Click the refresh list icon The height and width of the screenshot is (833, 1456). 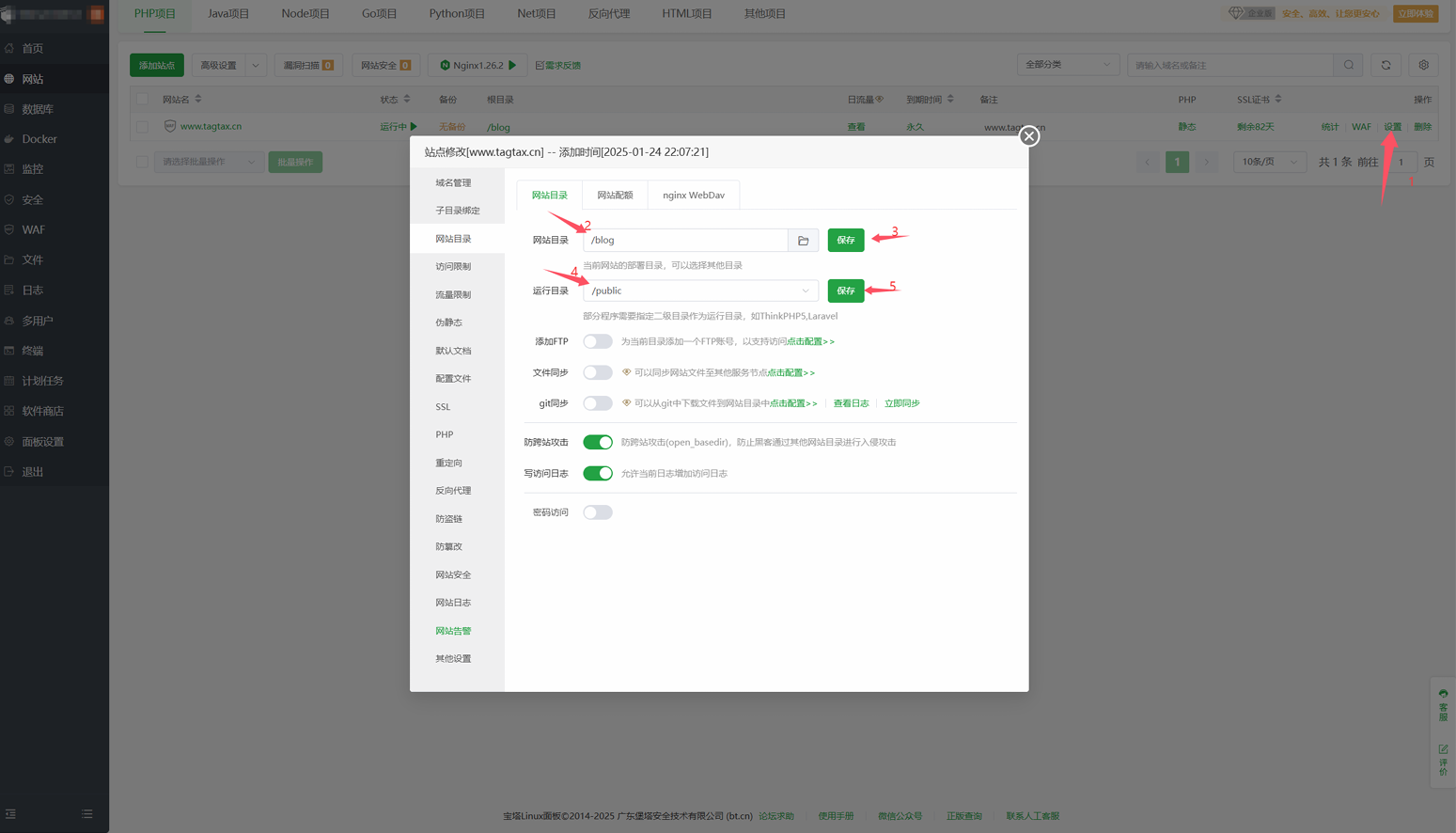pos(1386,65)
